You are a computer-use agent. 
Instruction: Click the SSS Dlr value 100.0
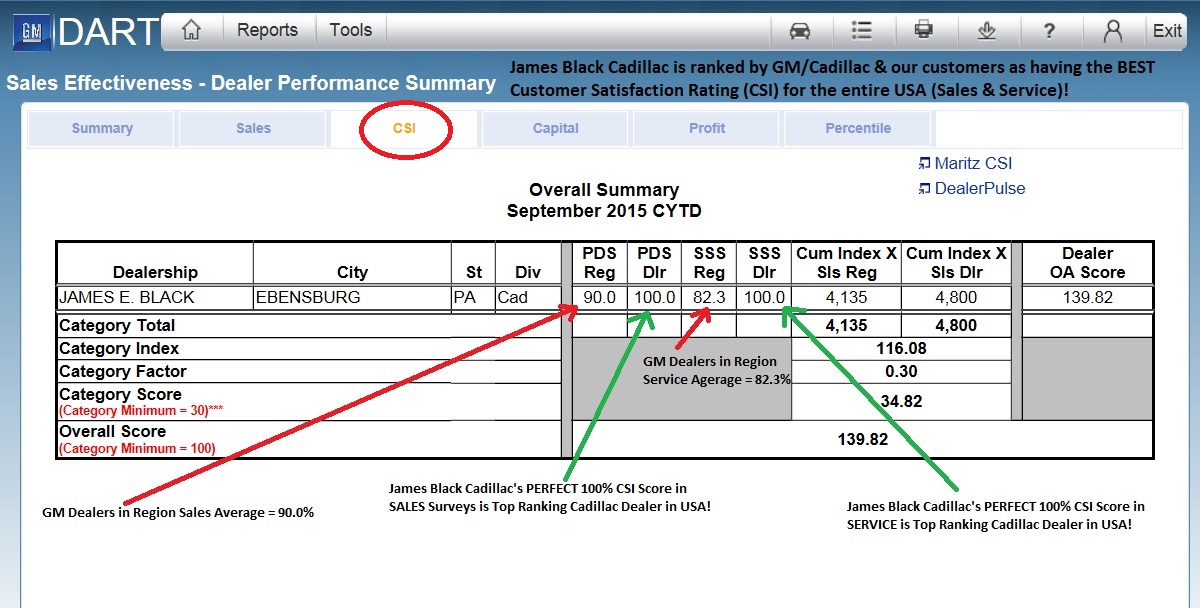pyautogui.click(x=764, y=298)
